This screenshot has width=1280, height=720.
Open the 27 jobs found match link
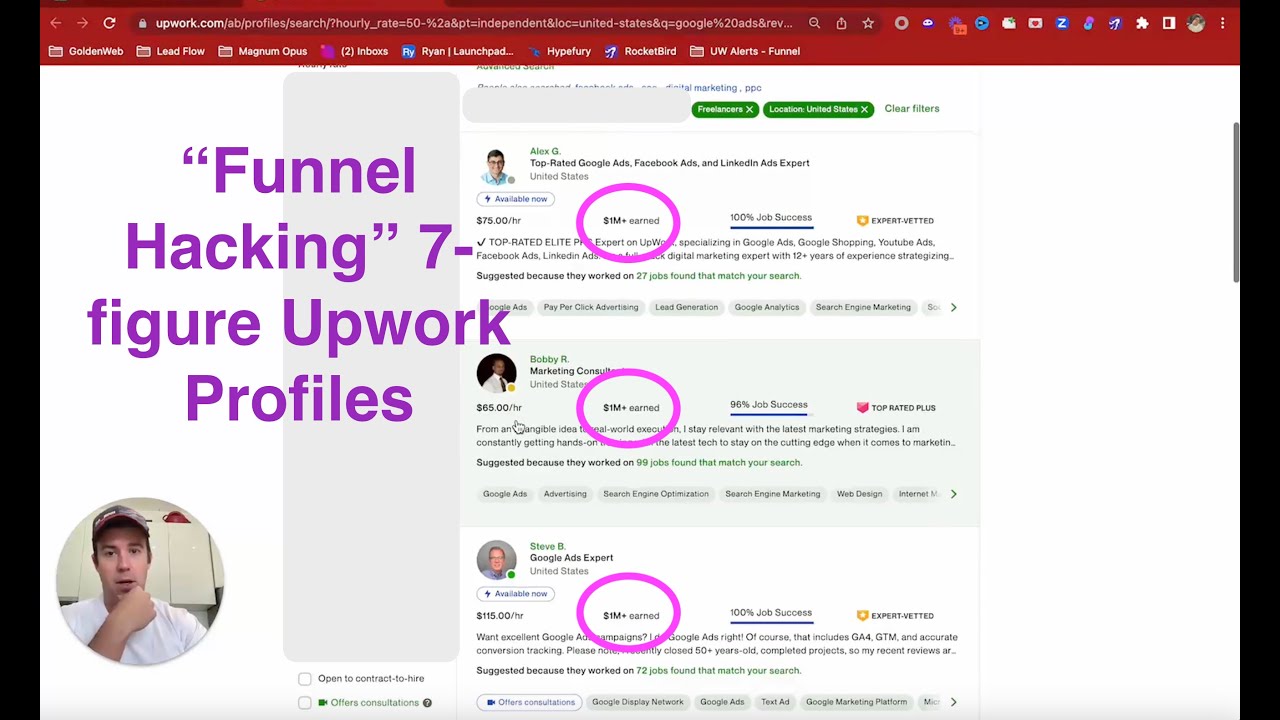click(718, 276)
